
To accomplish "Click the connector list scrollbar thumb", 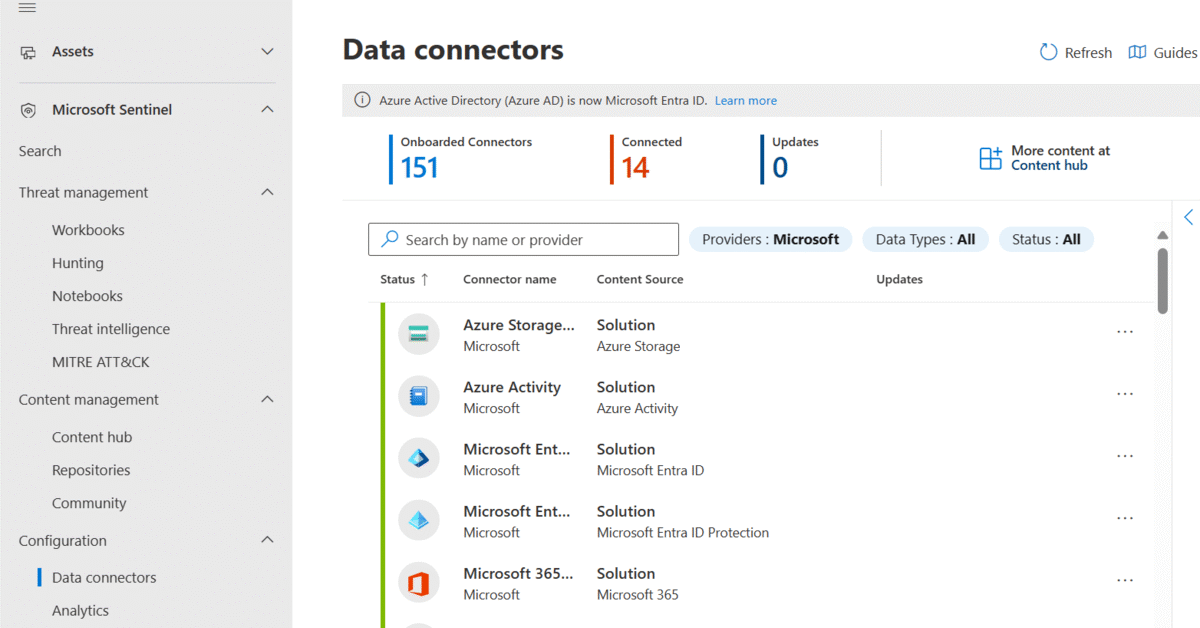I will 1163,281.
